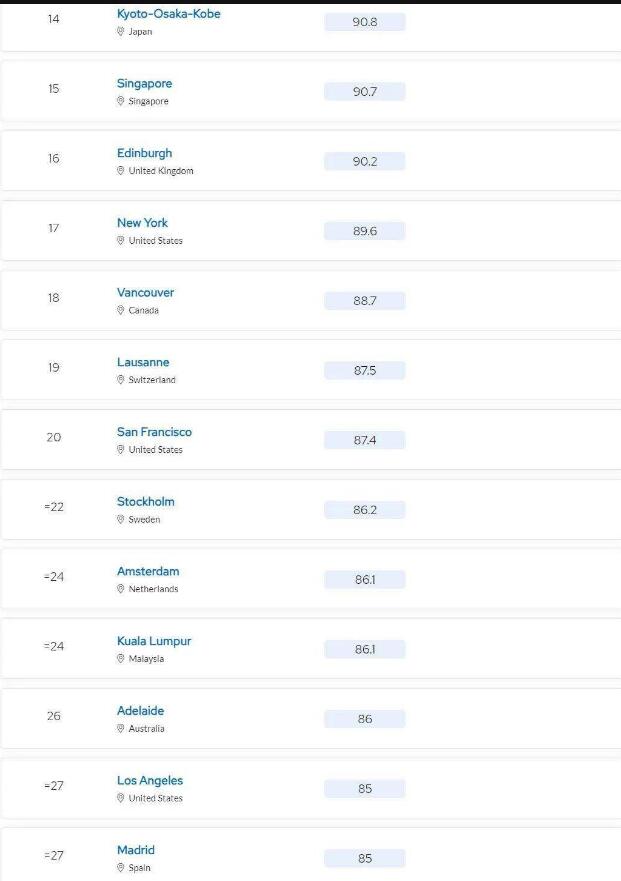
Task: Click the Kuala Lumpur city name
Action: [x=154, y=641]
